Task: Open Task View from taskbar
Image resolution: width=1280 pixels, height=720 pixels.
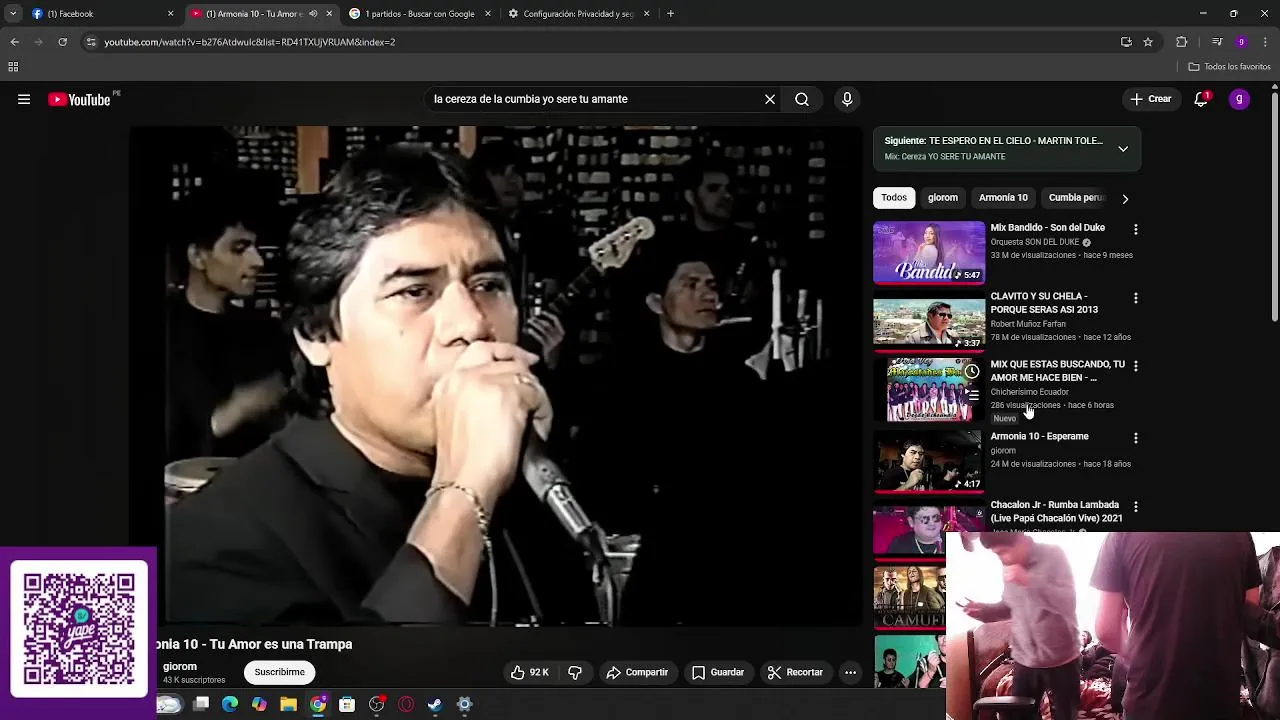Action: coord(201,705)
